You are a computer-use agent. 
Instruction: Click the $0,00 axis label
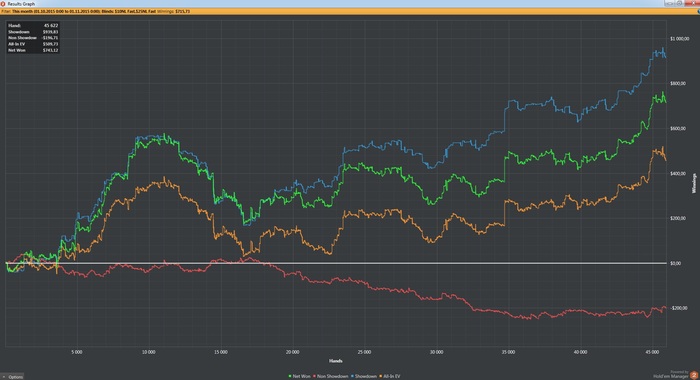(675, 263)
